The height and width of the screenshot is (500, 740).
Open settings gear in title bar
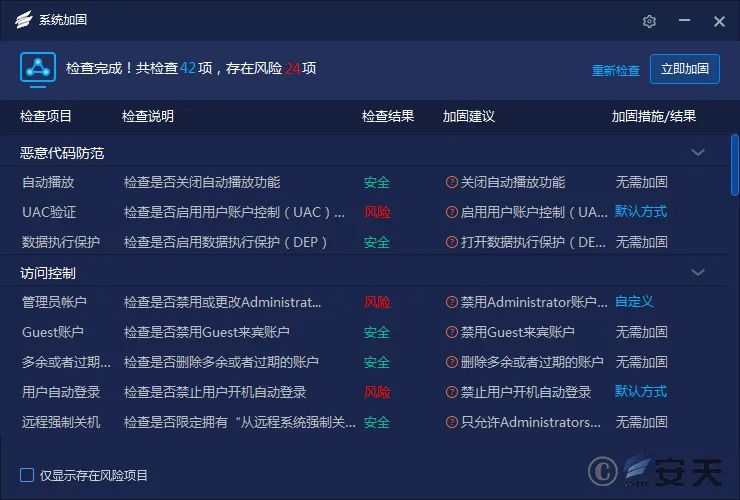point(649,21)
